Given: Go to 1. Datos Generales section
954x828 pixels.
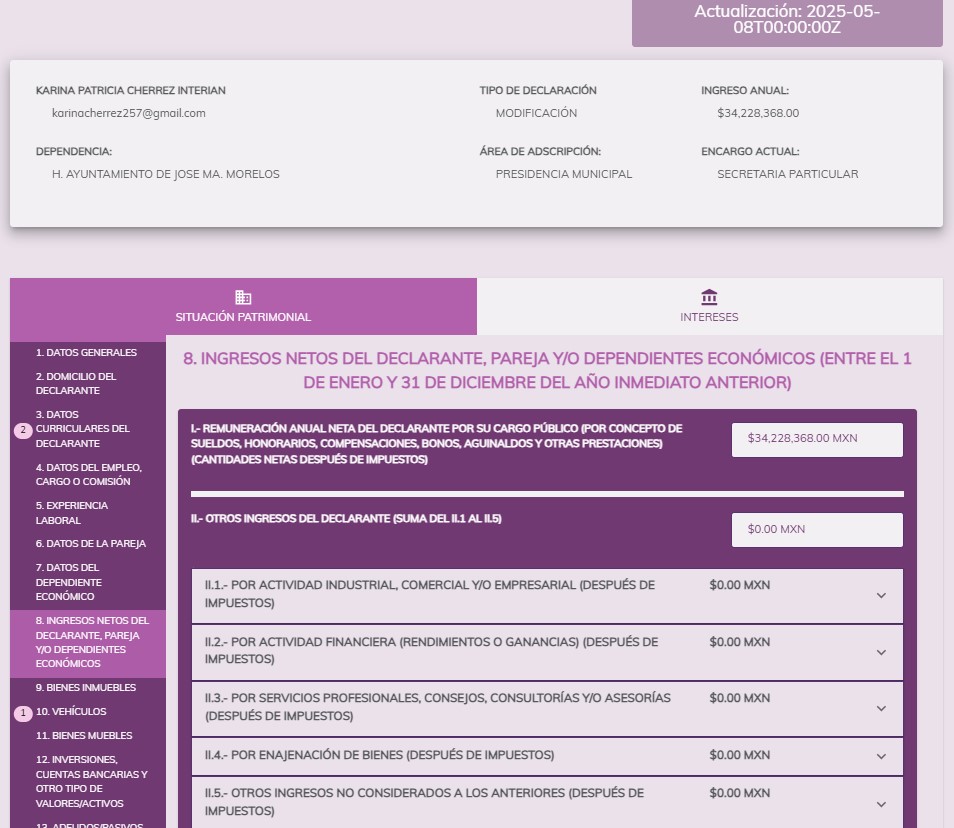Looking at the screenshot, I should 86,353.
